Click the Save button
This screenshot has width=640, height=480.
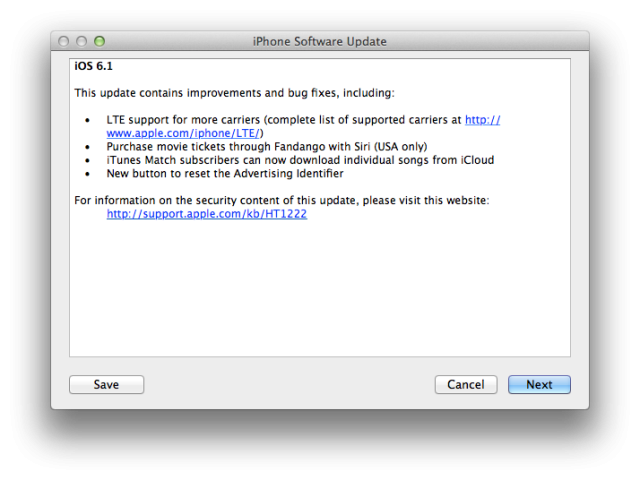(x=107, y=384)
